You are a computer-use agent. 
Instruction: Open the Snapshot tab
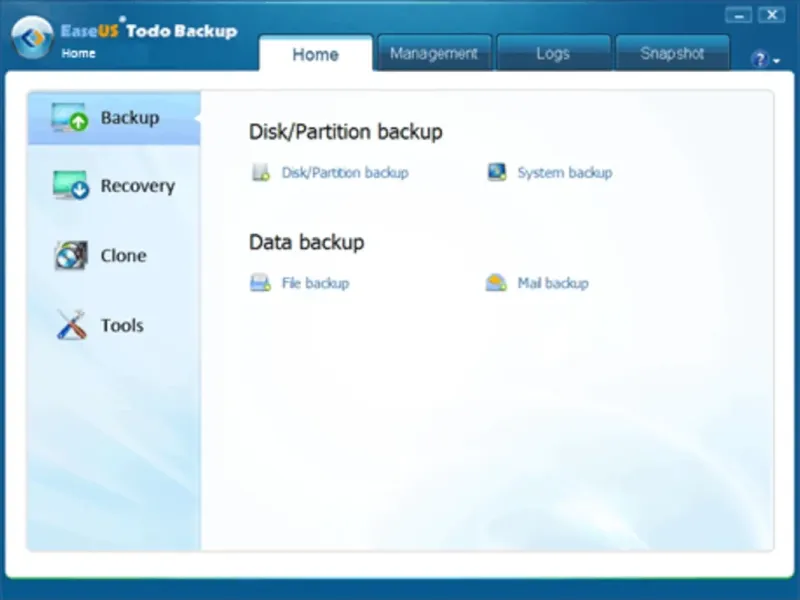[672, 53]
